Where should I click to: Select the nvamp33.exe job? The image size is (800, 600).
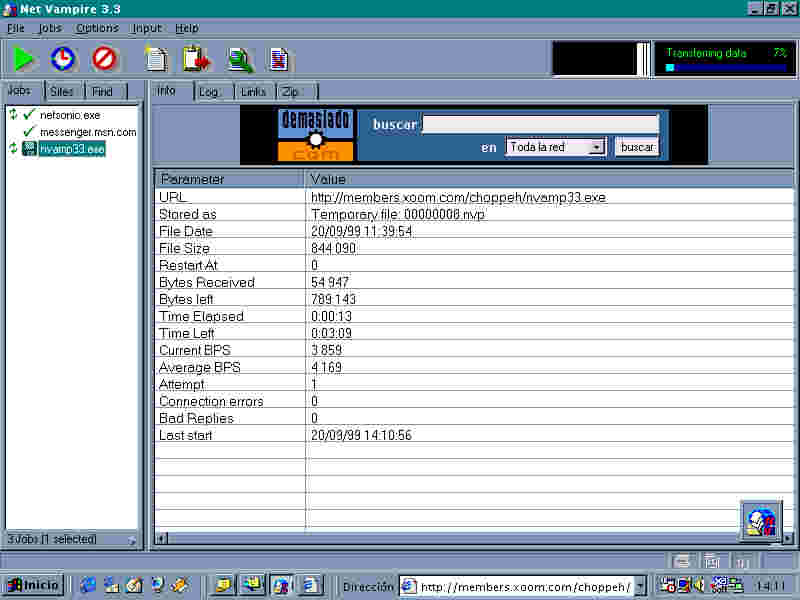tap(71, 149)
